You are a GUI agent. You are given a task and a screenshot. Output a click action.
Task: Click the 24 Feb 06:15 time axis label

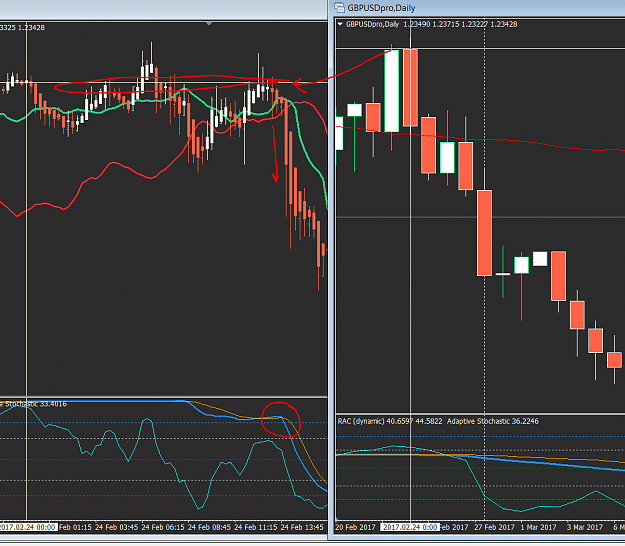(163, 527)
